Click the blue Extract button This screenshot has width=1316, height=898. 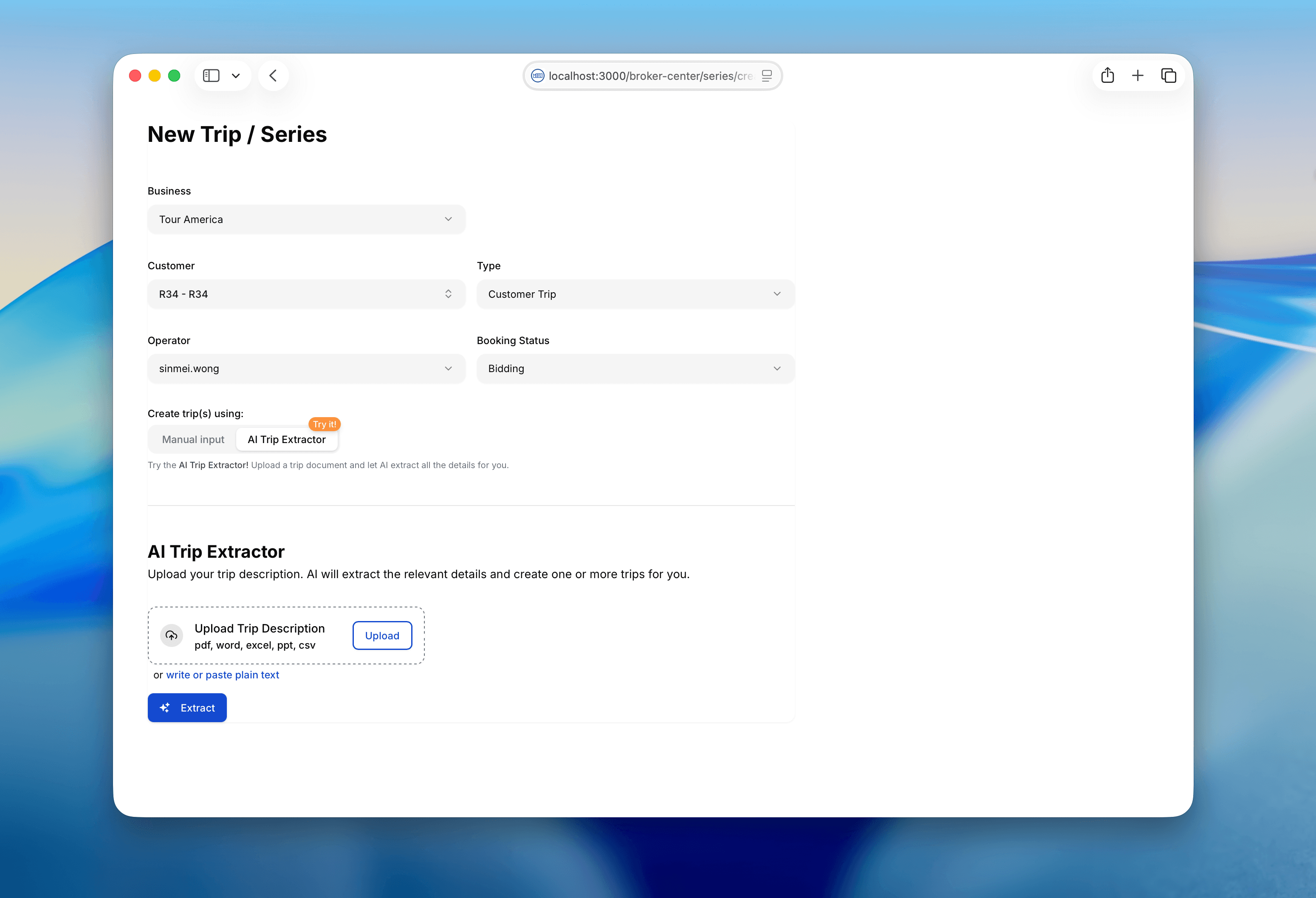[187, 708]
